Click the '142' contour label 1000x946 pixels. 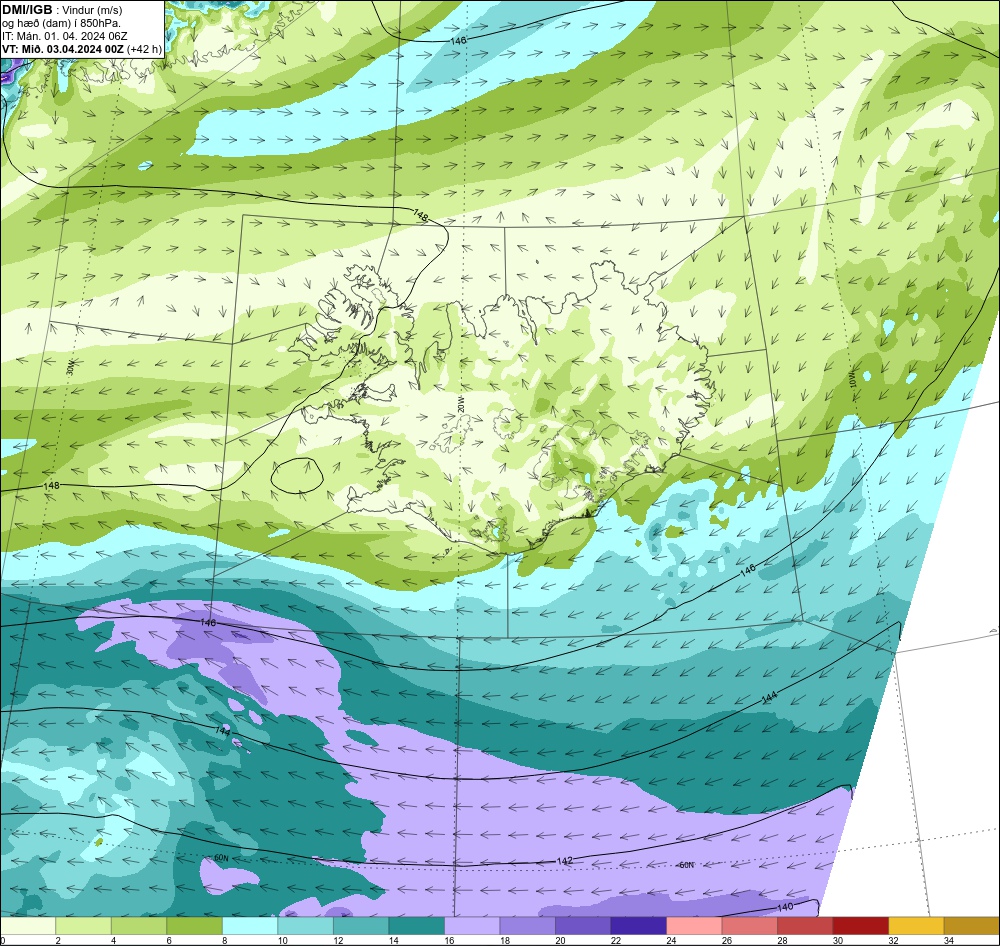tap(564, 861)
